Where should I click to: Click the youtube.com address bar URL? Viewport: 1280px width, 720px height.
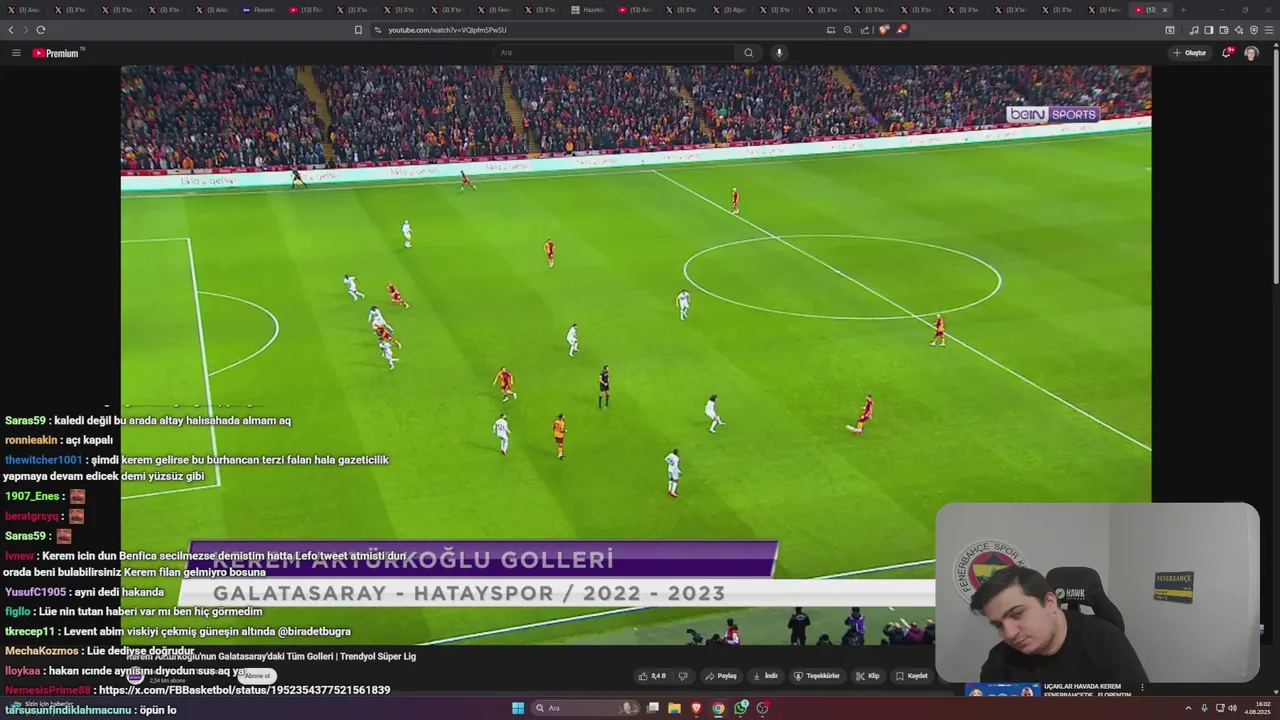tap(447, 30)
